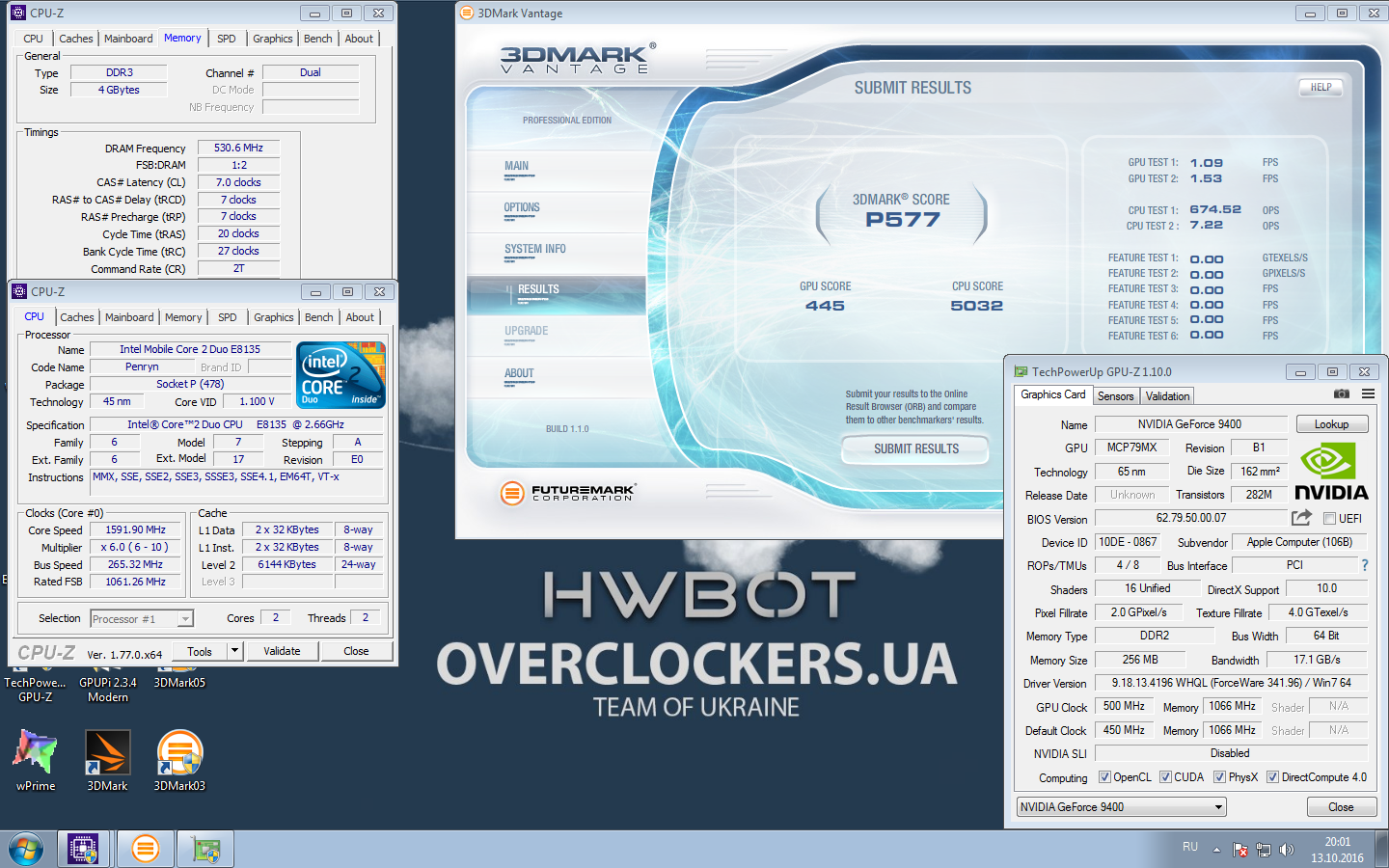Click the taskbar clock showing 20:01
The image size is (1389, 868).
click(x=1337, y=850)
